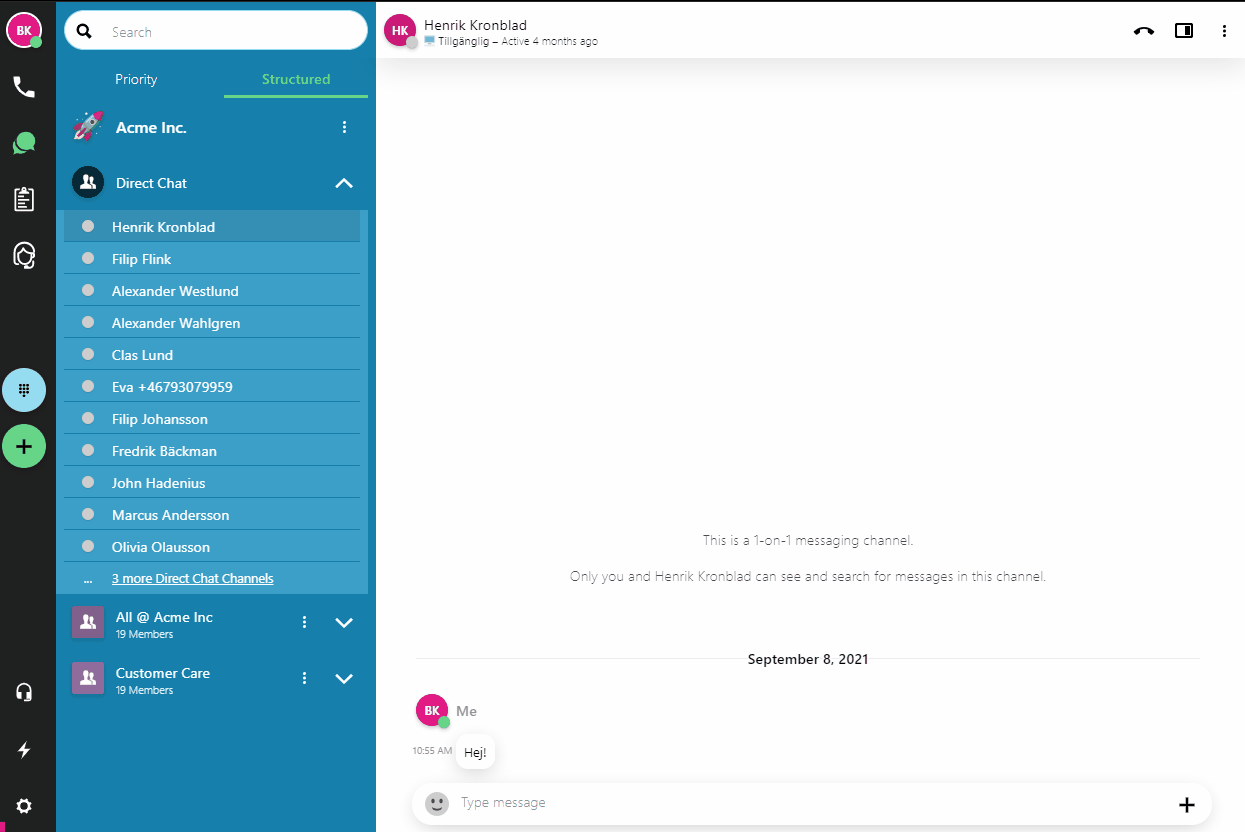The width and height of the screenshot is (1245, 832).
Task: Click the search magnifier icon
Action: [x=85, y=32]
